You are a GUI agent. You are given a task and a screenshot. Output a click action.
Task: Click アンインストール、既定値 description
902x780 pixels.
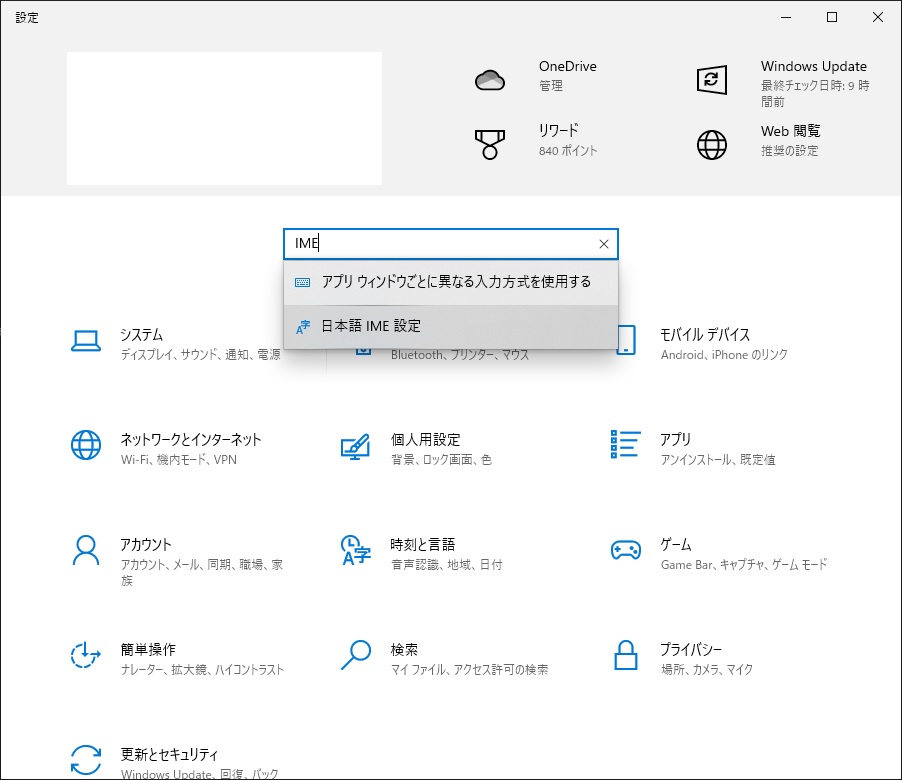click(717, 460)
